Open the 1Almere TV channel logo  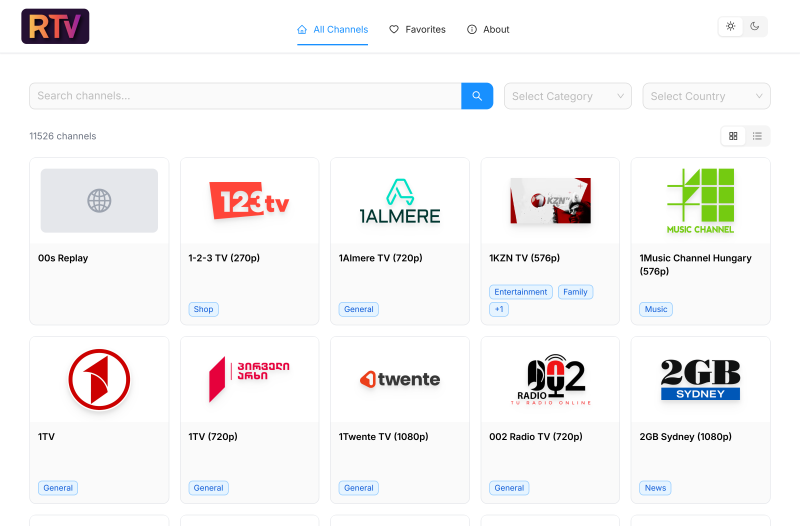pos(399,201)
